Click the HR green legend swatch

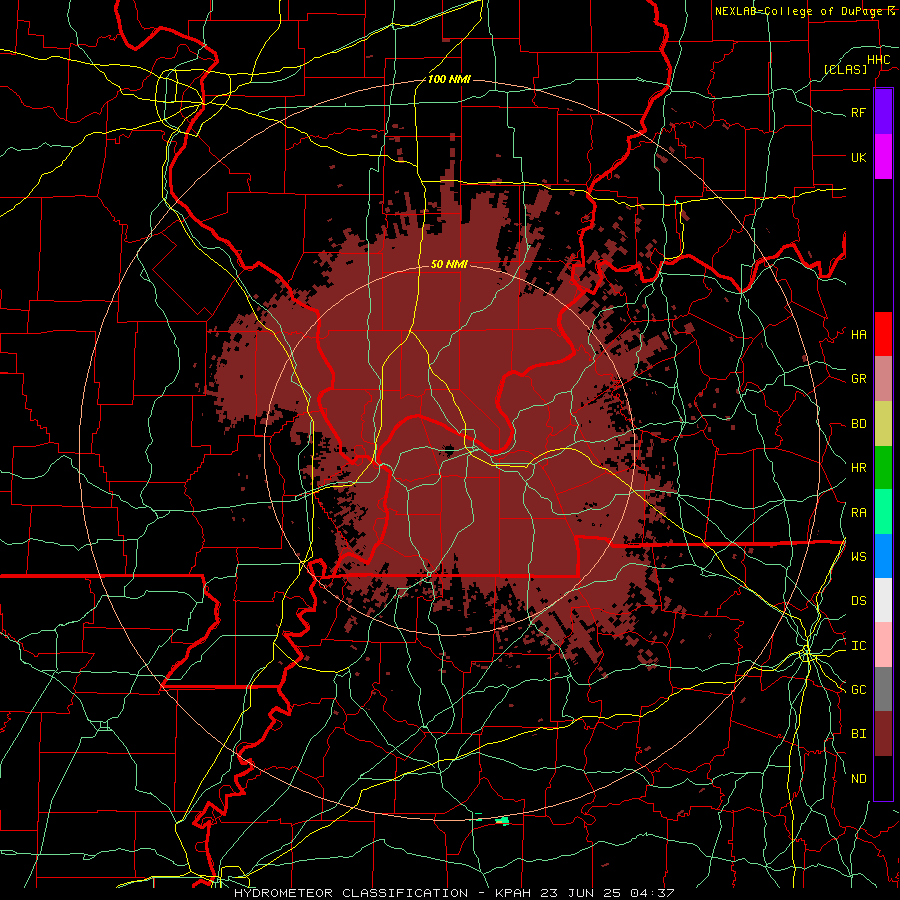883,468
